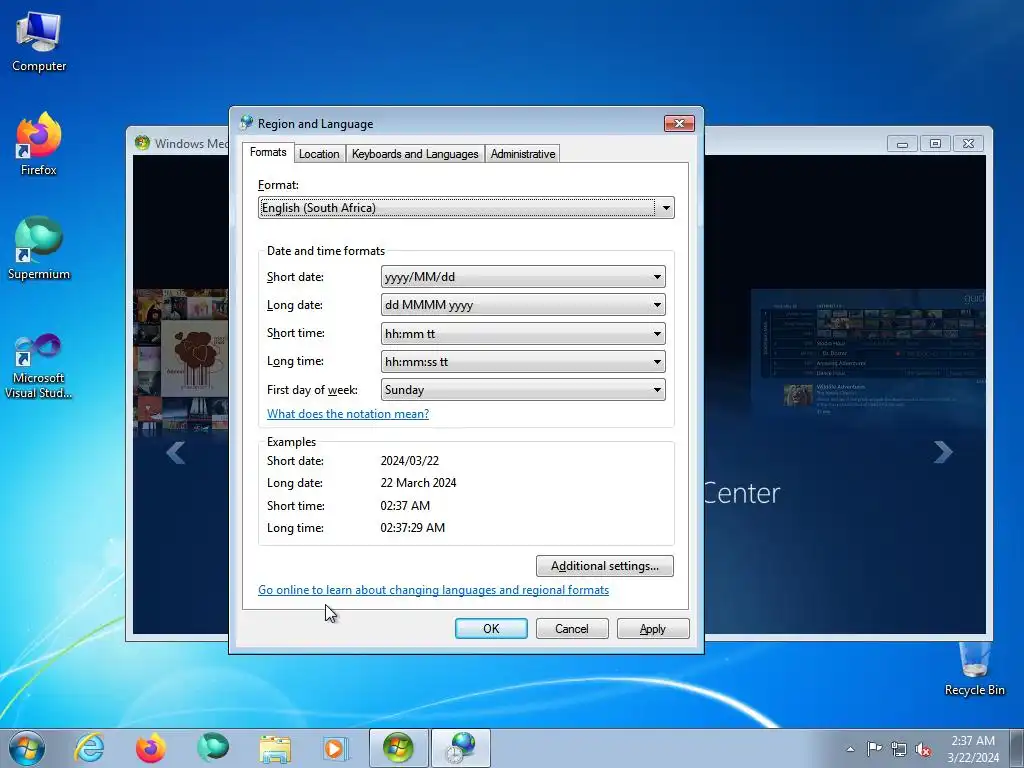Confirm with the OK button

pyautogui.click(x=491, y=629)
